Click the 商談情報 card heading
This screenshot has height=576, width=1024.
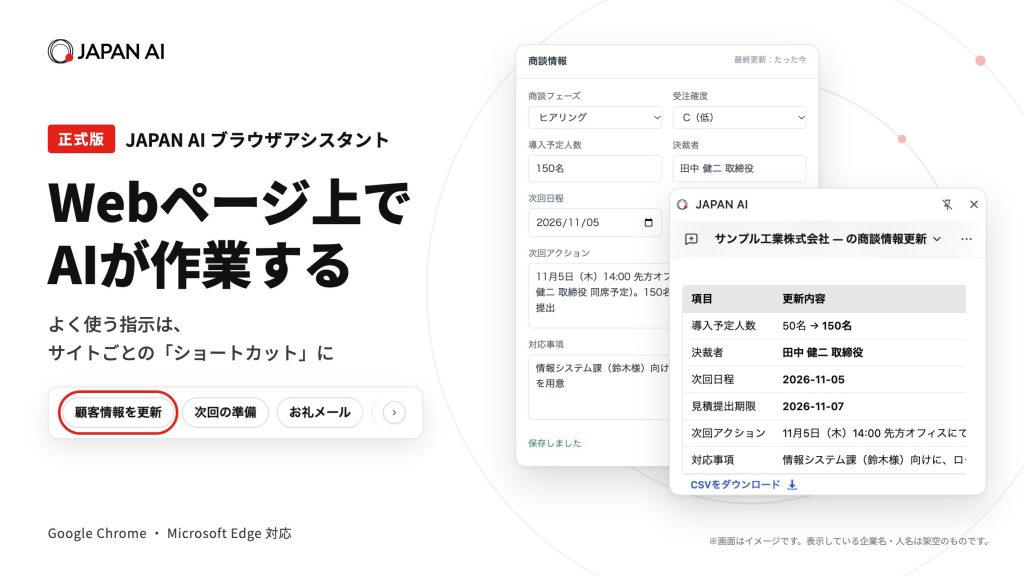pyautogui.click(x=547, y=61)
